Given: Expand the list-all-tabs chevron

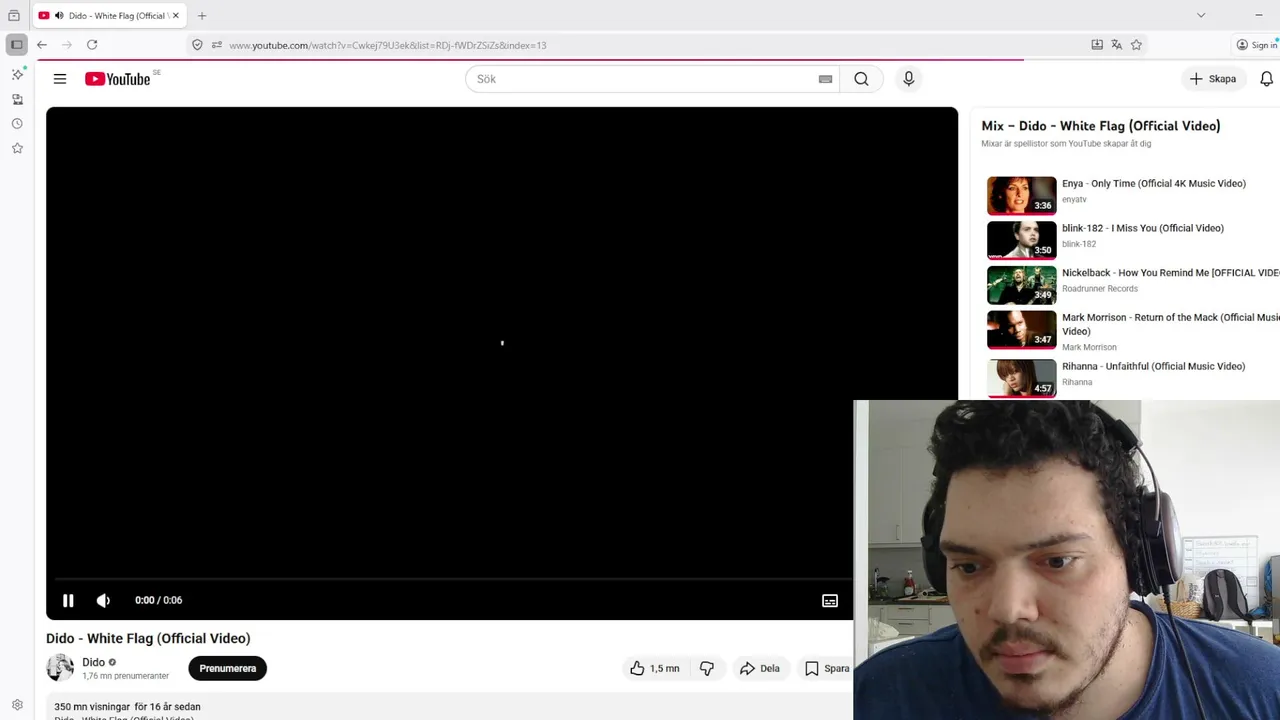Looking at the screenshot, I should click(1201, 15).
